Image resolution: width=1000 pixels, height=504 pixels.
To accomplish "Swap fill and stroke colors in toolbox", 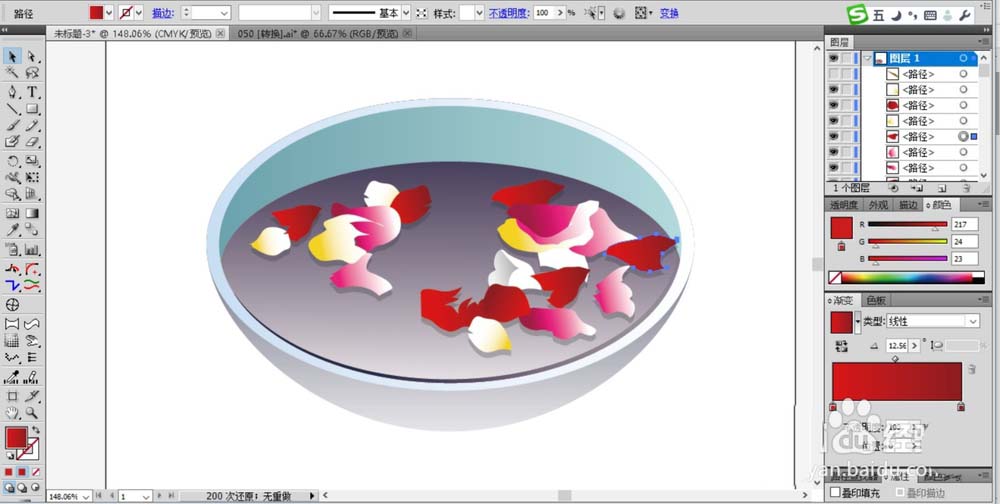I will pos(36,431).
